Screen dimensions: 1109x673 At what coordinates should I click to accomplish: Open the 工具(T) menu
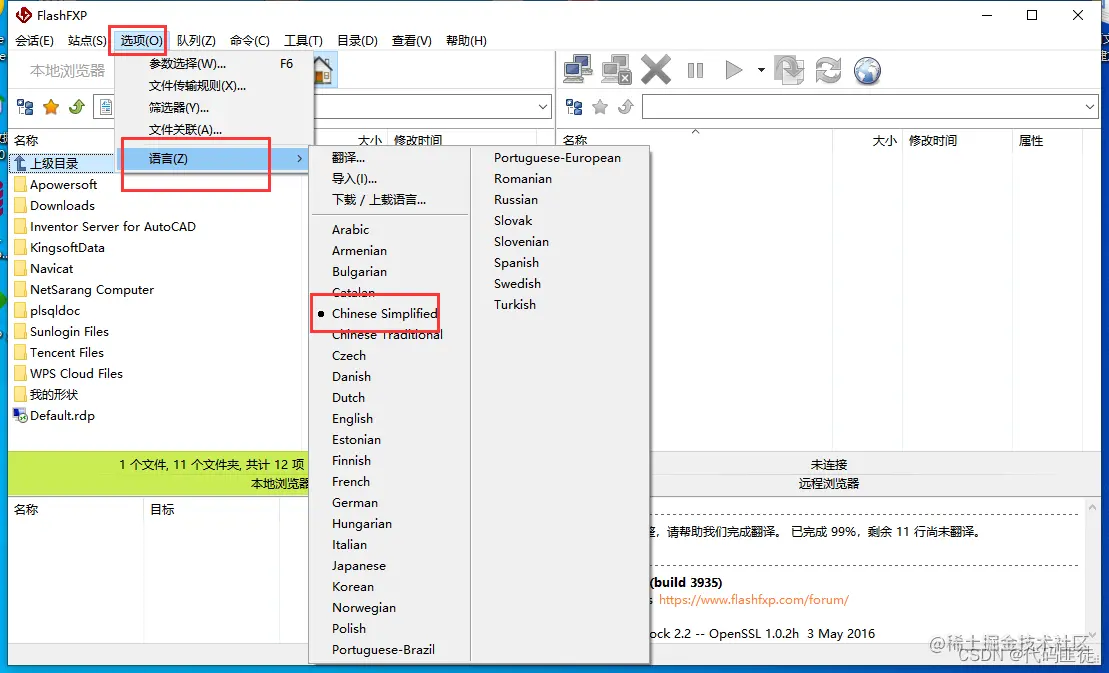[x=303, y=40]
